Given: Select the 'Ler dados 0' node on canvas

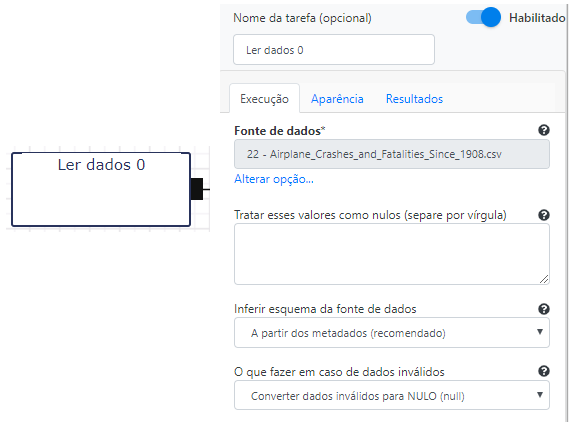Looking at the screenshot, I should pyautogui.click(x=101, y=189).
